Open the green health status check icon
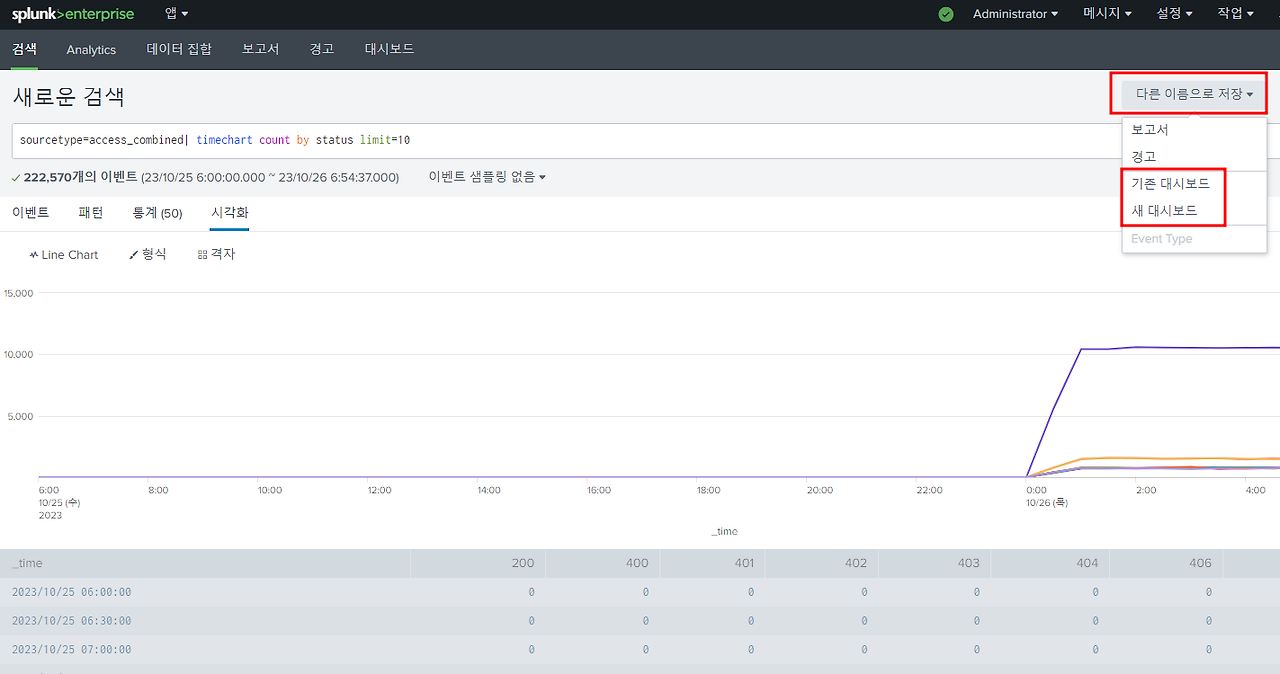1280x674 pixels. tap(946, 14)
